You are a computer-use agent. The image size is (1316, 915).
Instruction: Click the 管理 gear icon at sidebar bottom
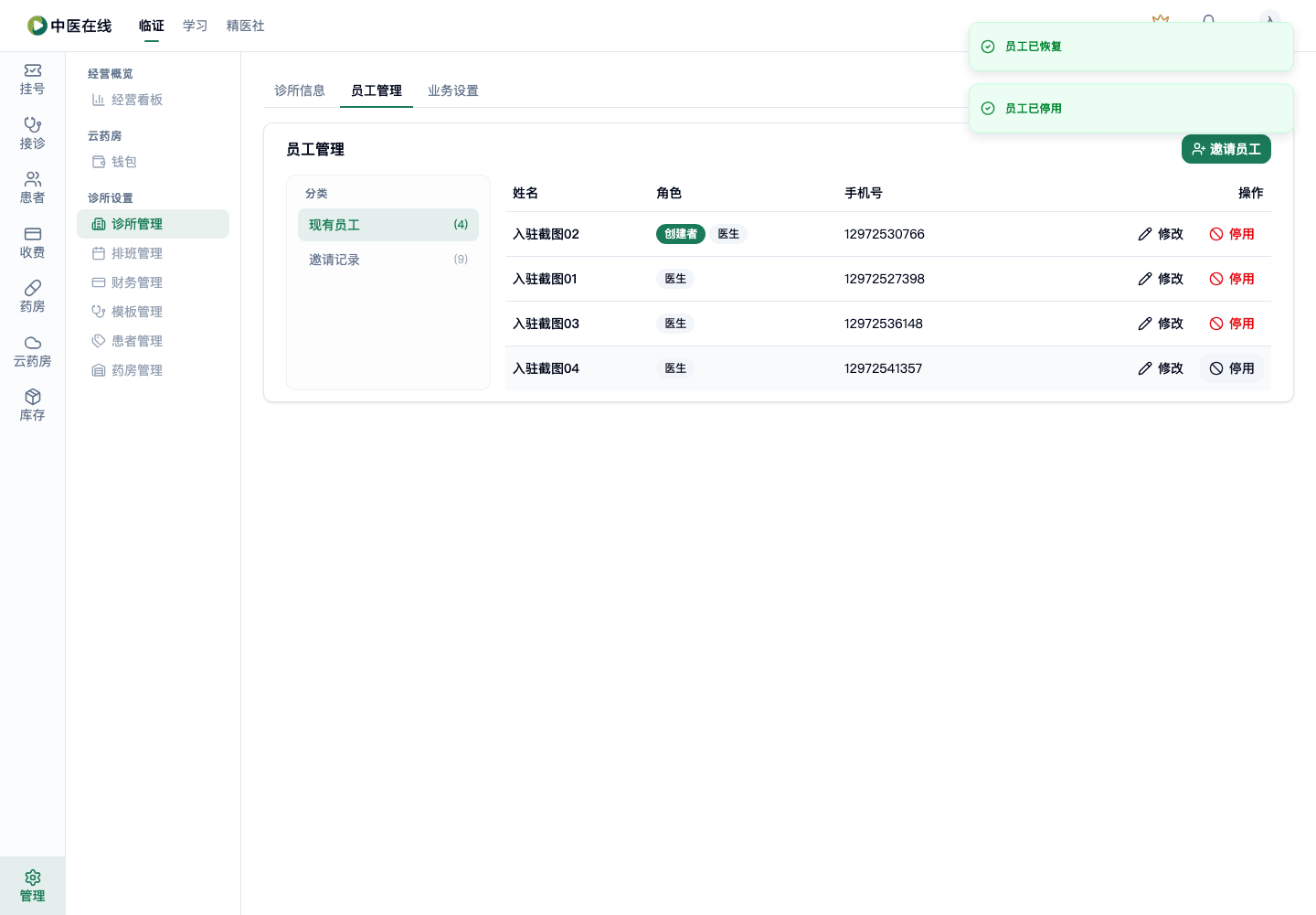[x=33, y=878]
